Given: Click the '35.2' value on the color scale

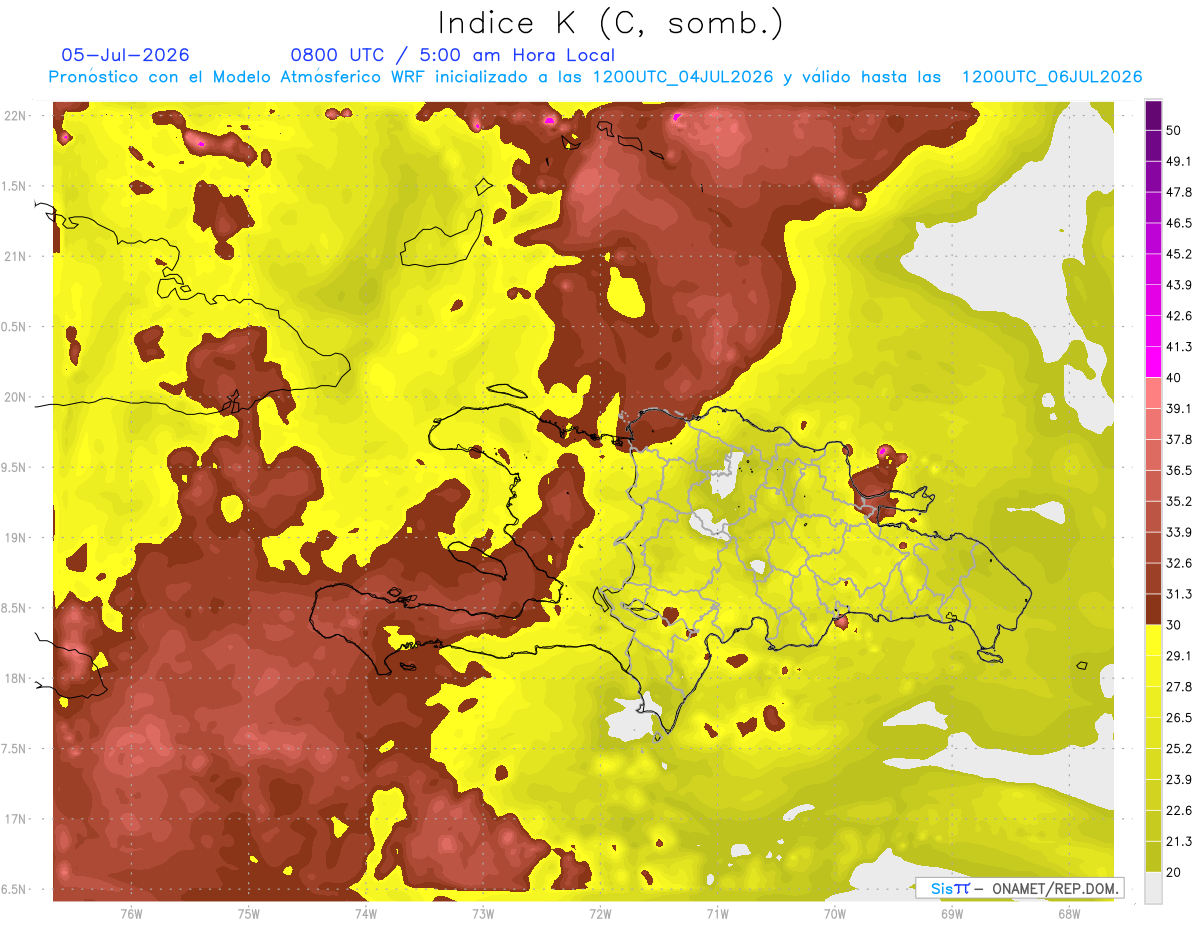Looking at the screenshot, I should coord(1179,501).
